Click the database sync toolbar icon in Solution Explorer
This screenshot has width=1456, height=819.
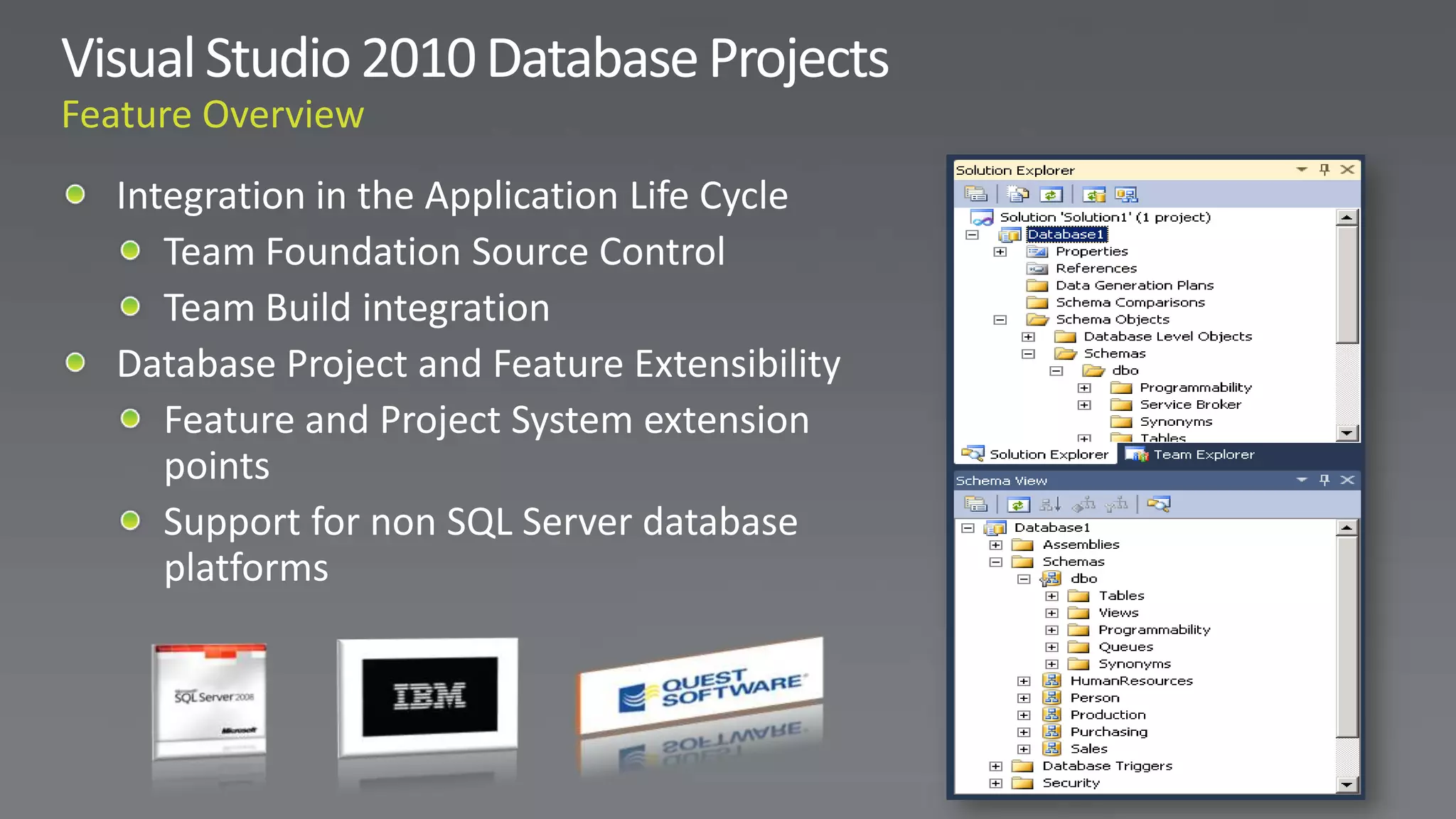pos(1094,193)
